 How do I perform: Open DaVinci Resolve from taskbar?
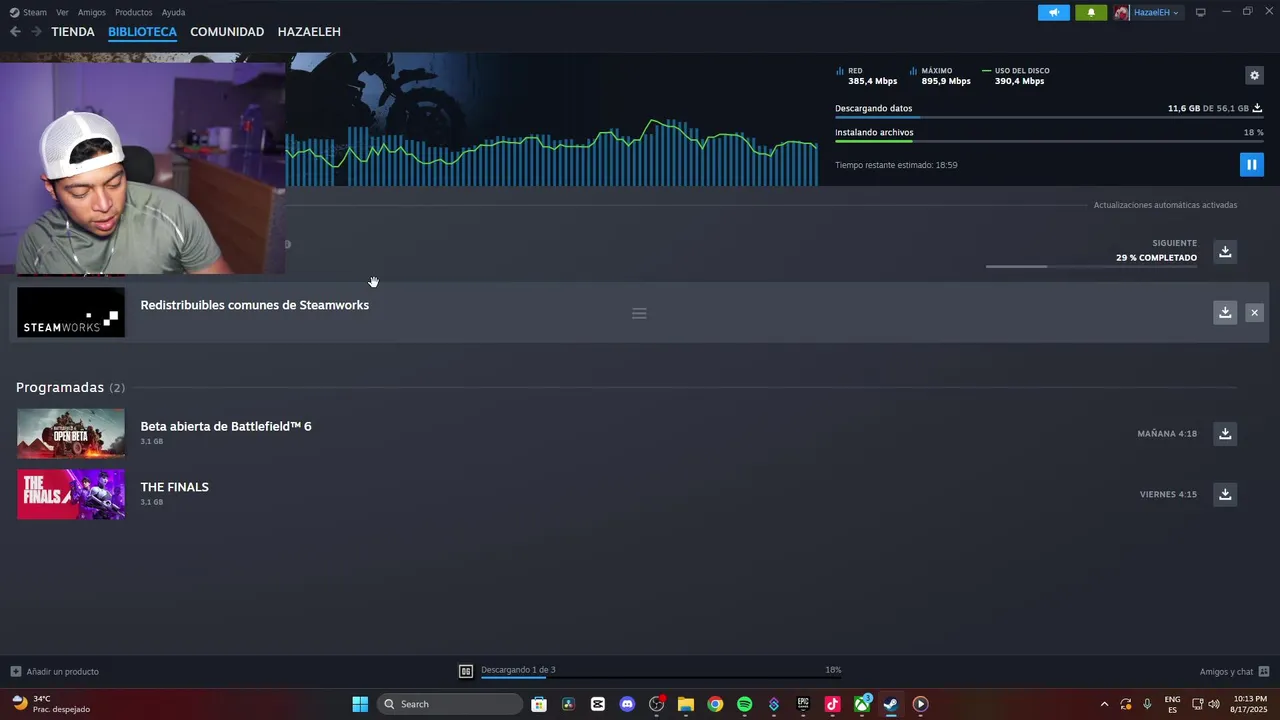coord(568,704)
